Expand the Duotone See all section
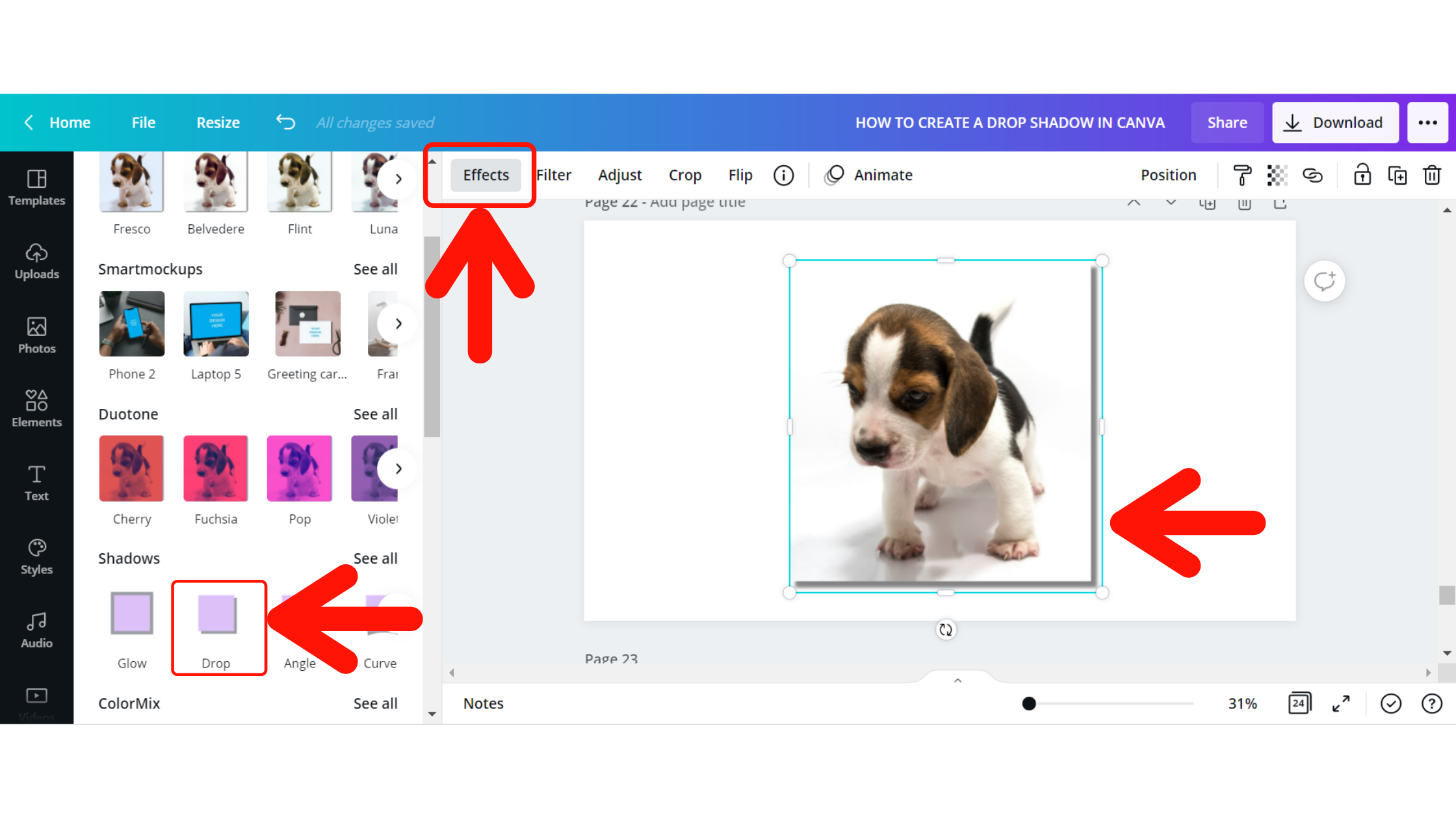 point(376,413)
